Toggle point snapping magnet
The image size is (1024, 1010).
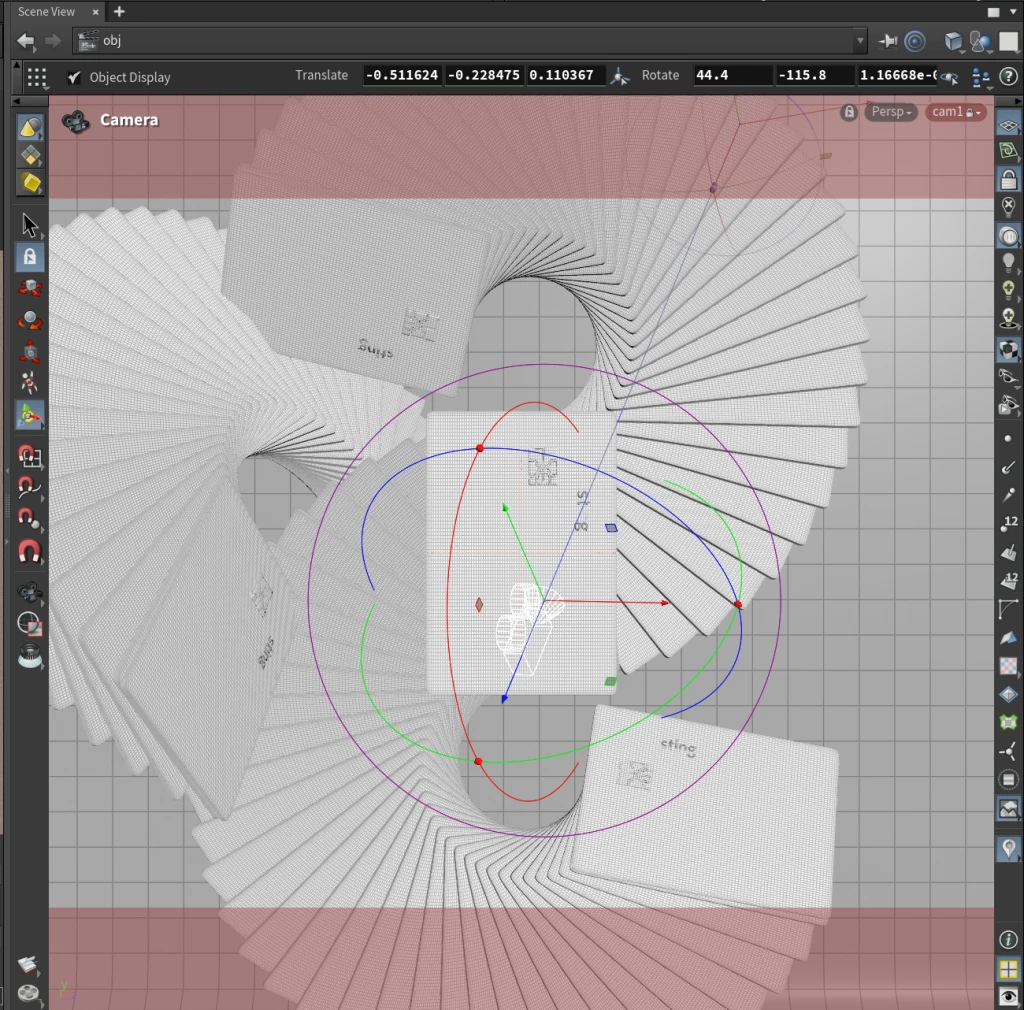click(29, 520)
